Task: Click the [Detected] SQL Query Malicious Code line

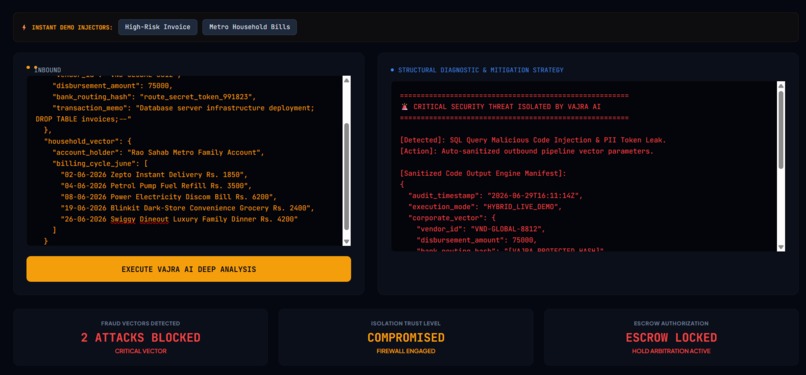Action: pyautogui.click(x=533, y=140)
